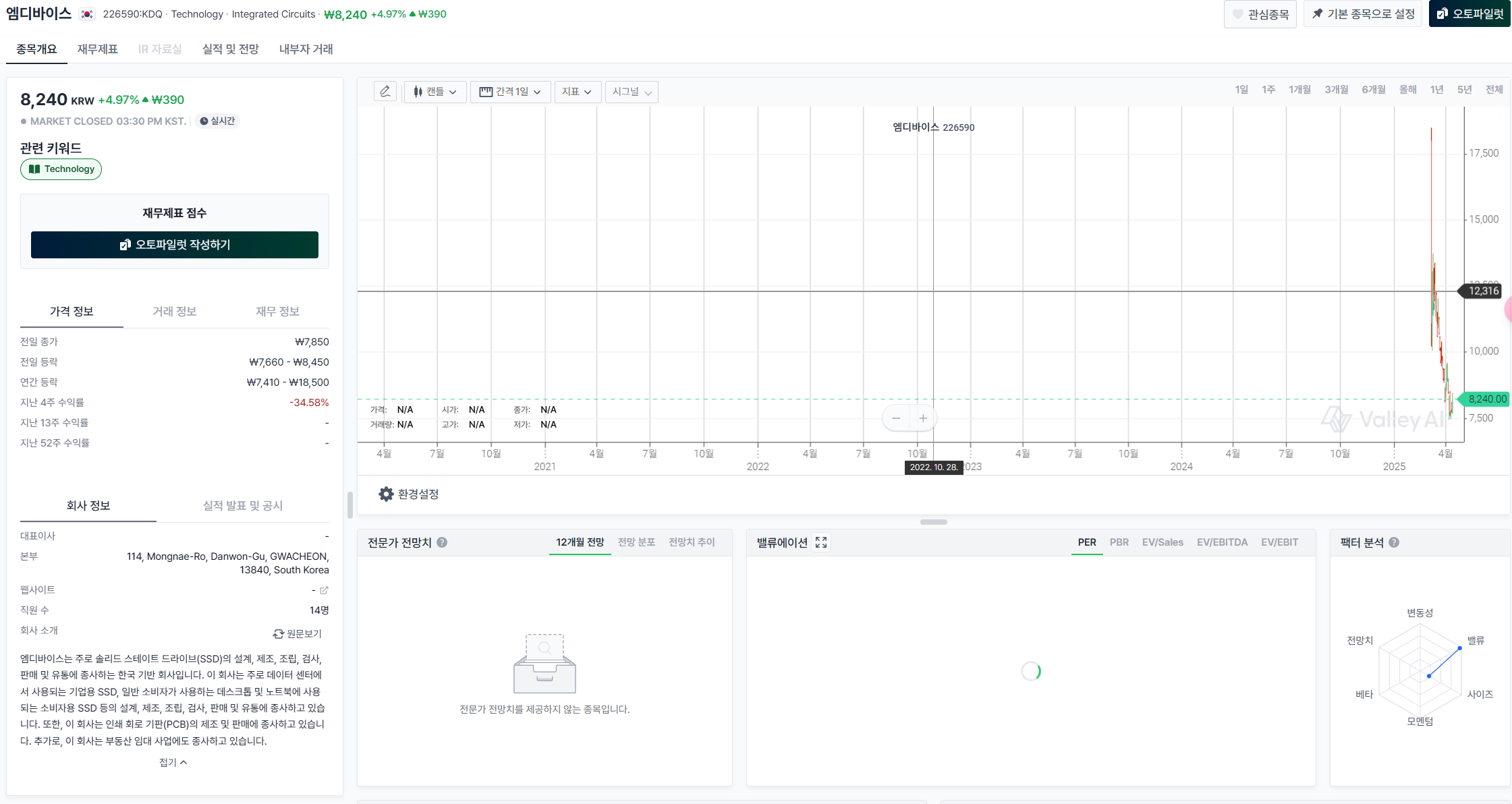Open the 캔들 chart type dropdown

pos(435,92)
